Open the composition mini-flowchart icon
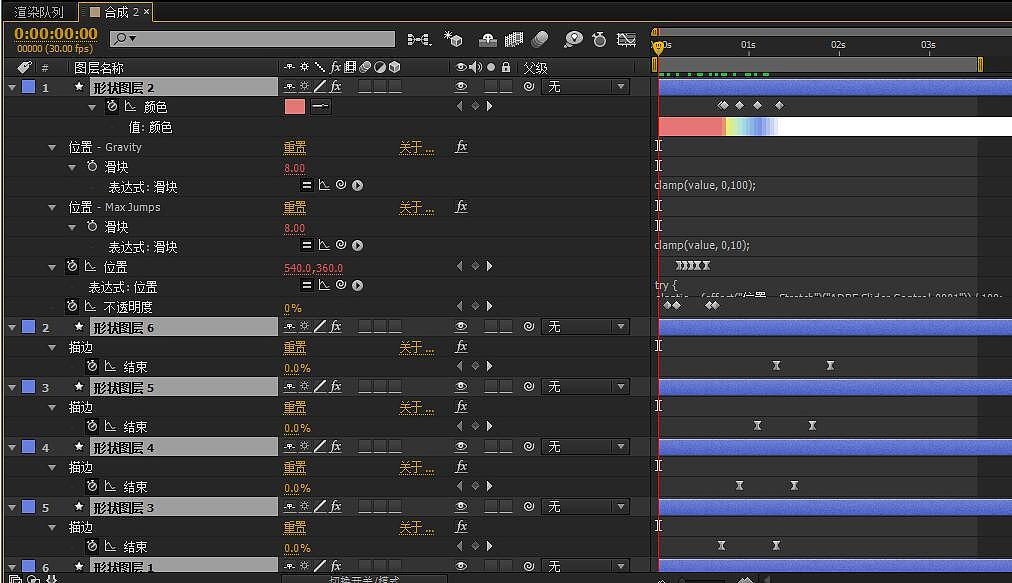 [419, 40]
